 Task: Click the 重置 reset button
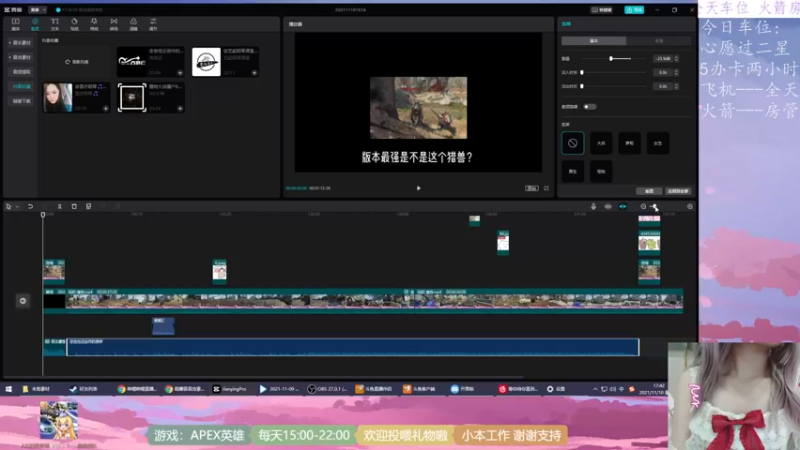tap(649, 191)
